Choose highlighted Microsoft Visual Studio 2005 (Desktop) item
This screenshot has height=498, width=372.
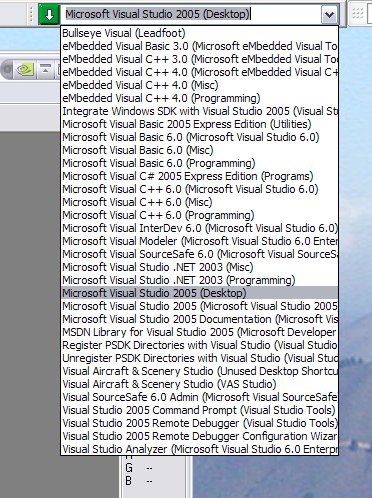click(x=200, y=293)
